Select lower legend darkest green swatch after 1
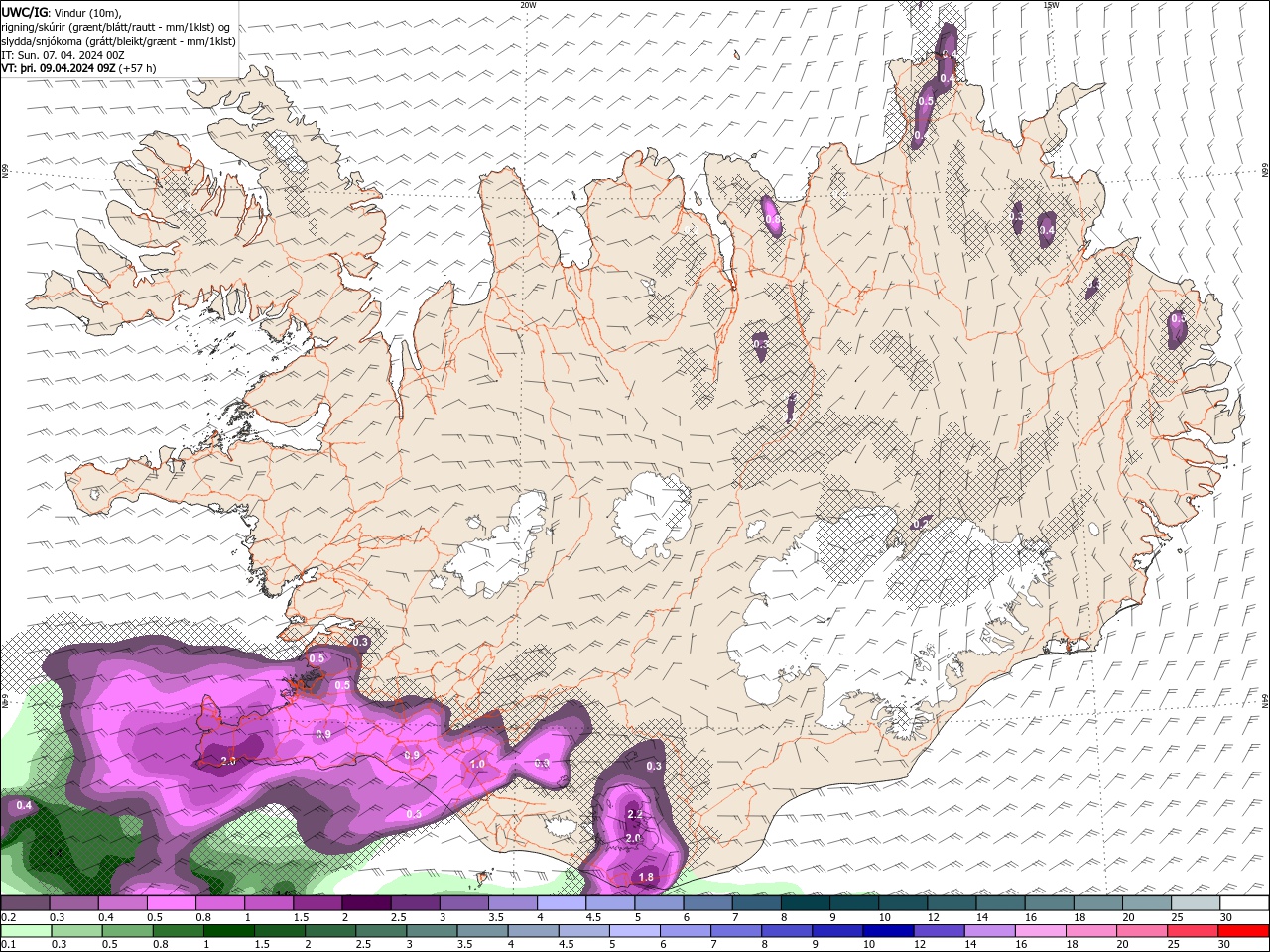 click(229, 931)
